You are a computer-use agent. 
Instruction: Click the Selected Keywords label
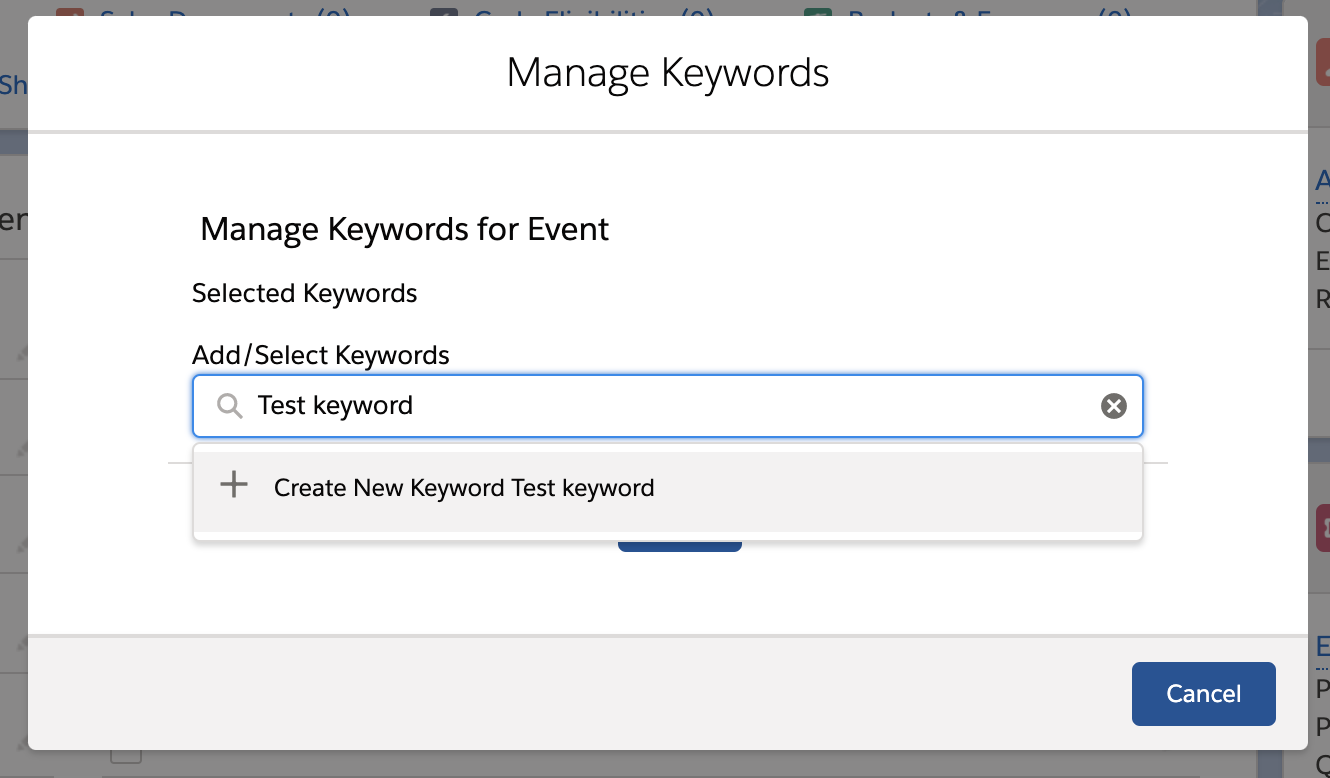(x=305, y=293)
